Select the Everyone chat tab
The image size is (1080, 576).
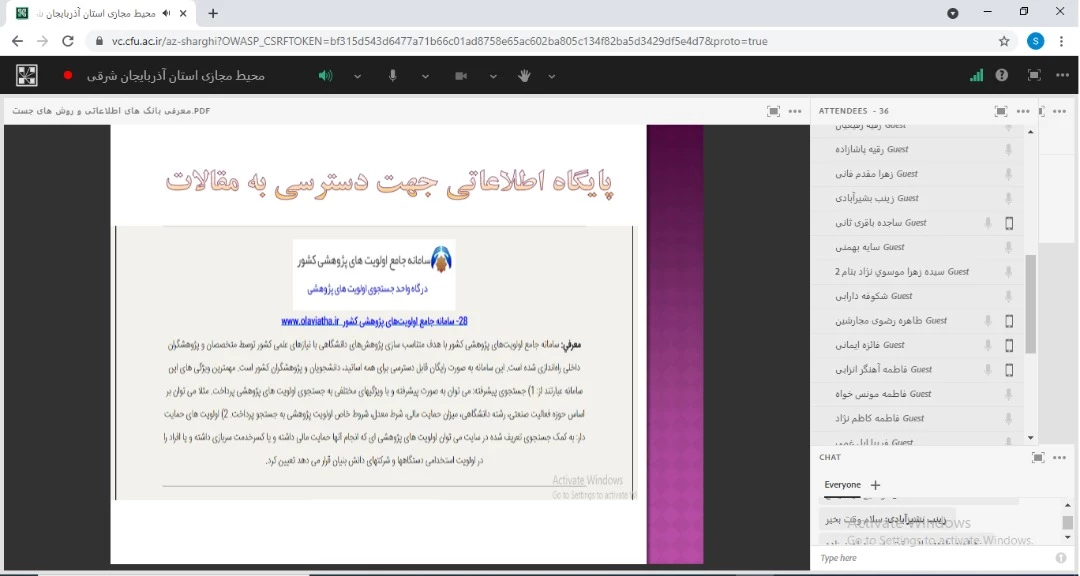click(x=842, y=485)
